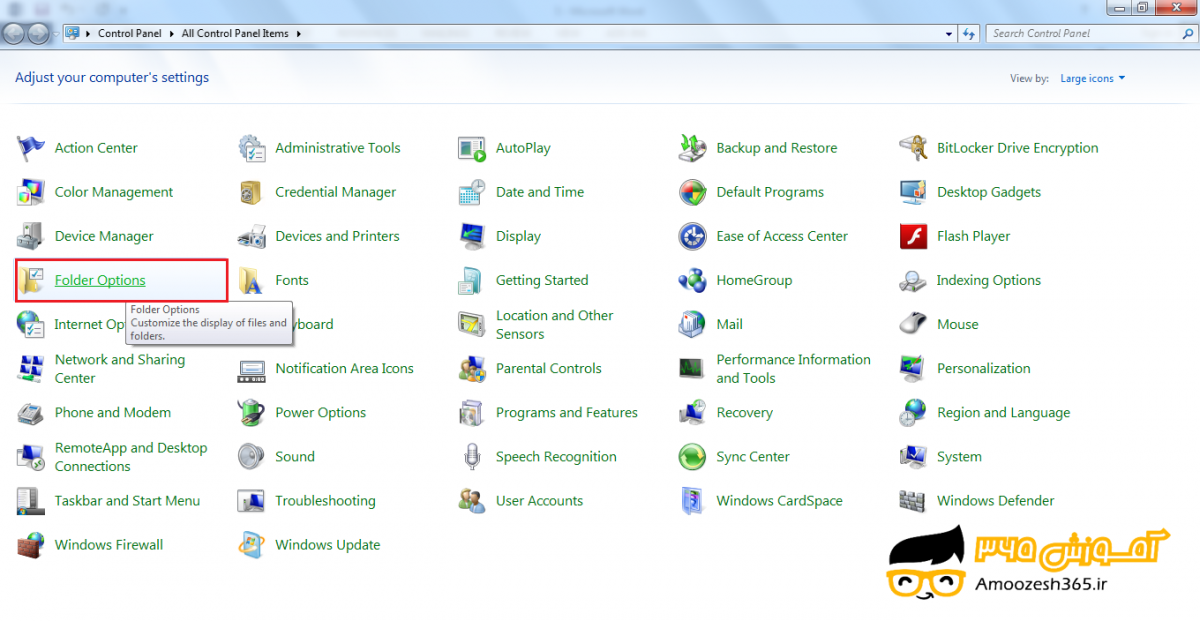Viewport: 1200px width, 621px height.
Task: Open the Action Center flag icon
Action: pos(31,148)
